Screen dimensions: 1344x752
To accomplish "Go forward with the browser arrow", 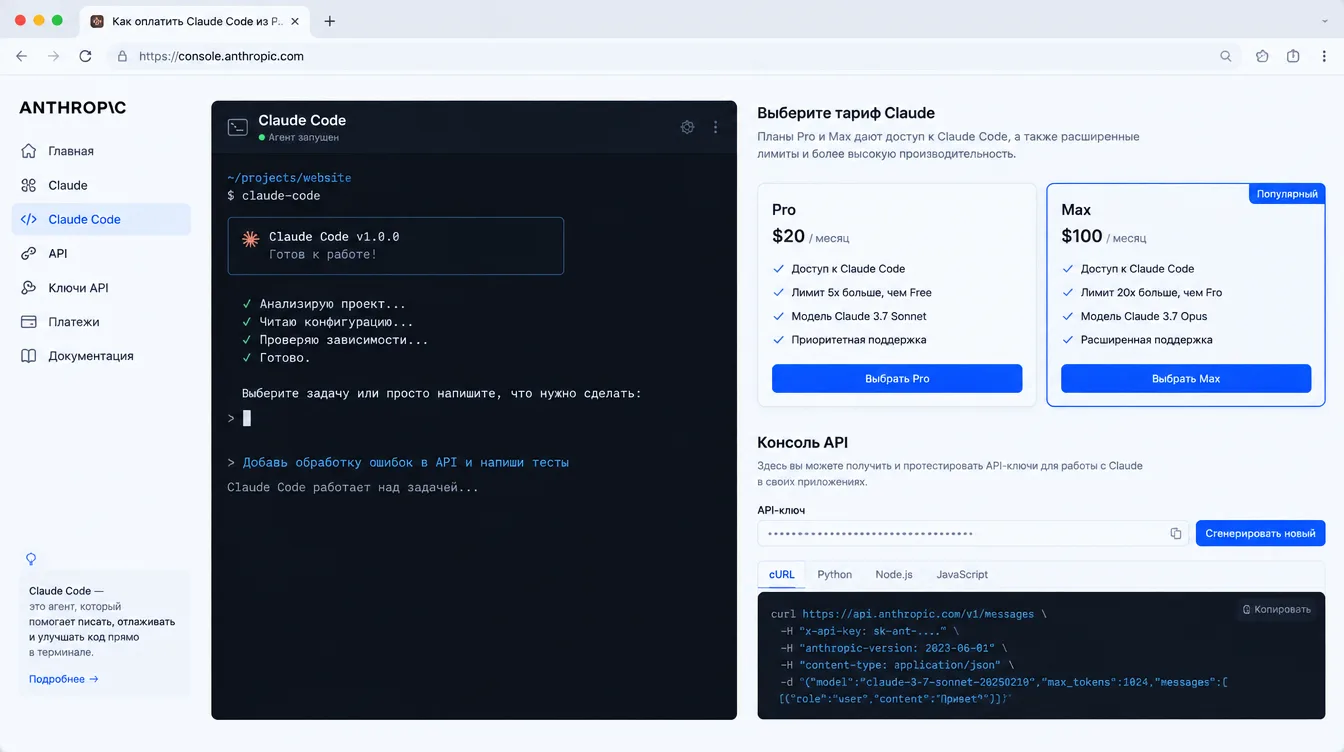I will (54, 56).
